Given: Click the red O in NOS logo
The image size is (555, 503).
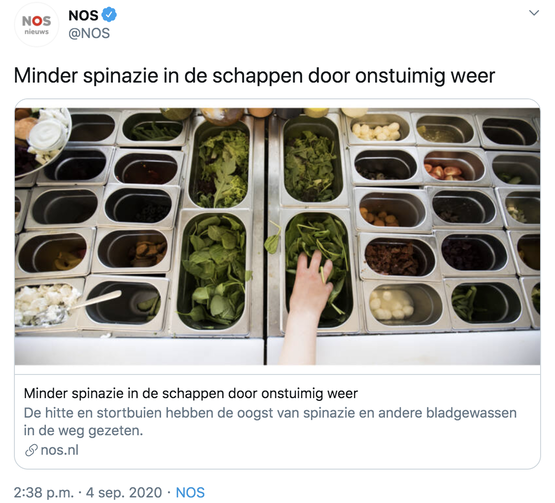Looking at the screenshot, I should 36,21.
